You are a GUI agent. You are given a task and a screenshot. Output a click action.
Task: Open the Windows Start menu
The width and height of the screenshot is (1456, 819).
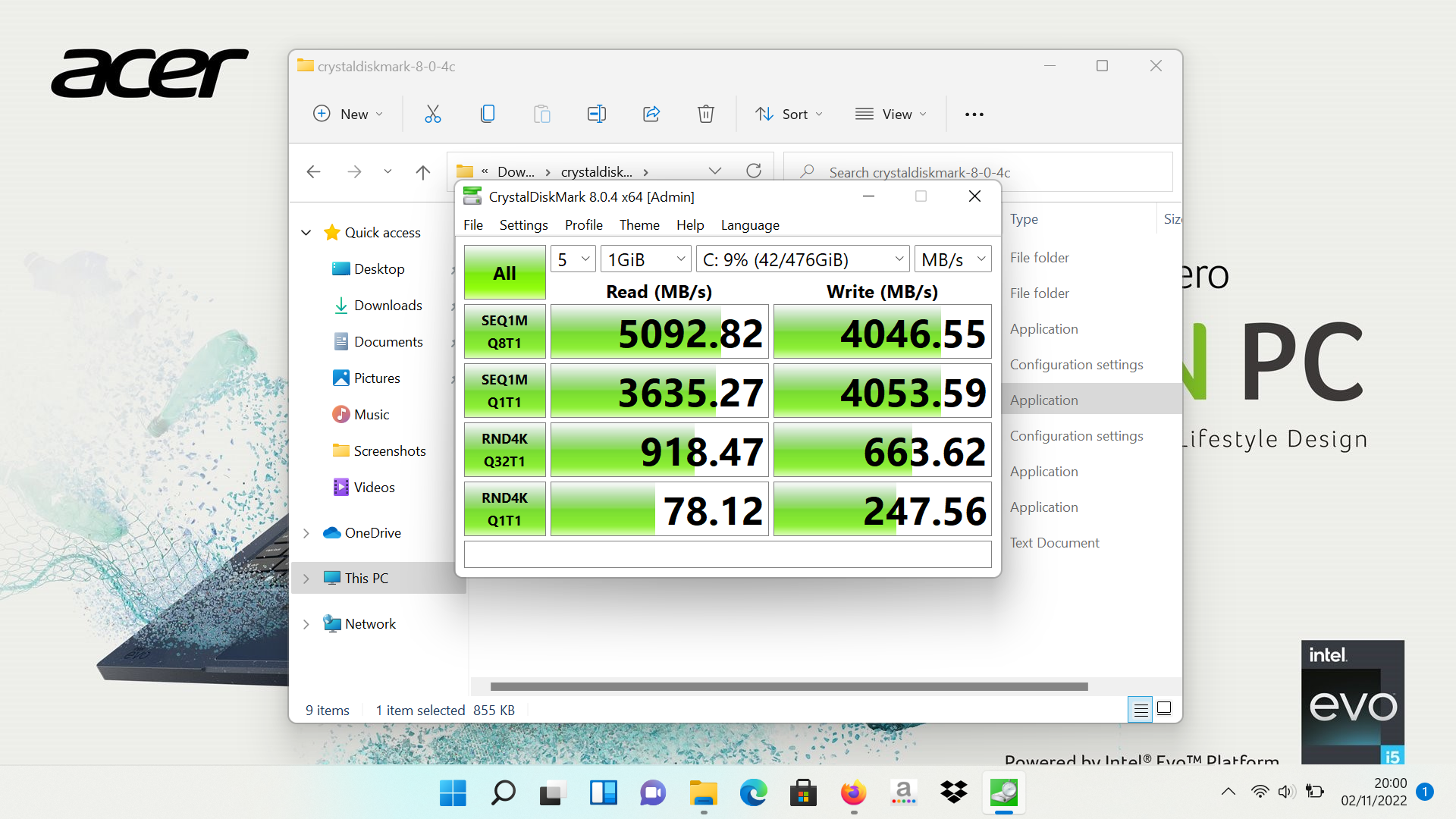[x=453, y=793]
